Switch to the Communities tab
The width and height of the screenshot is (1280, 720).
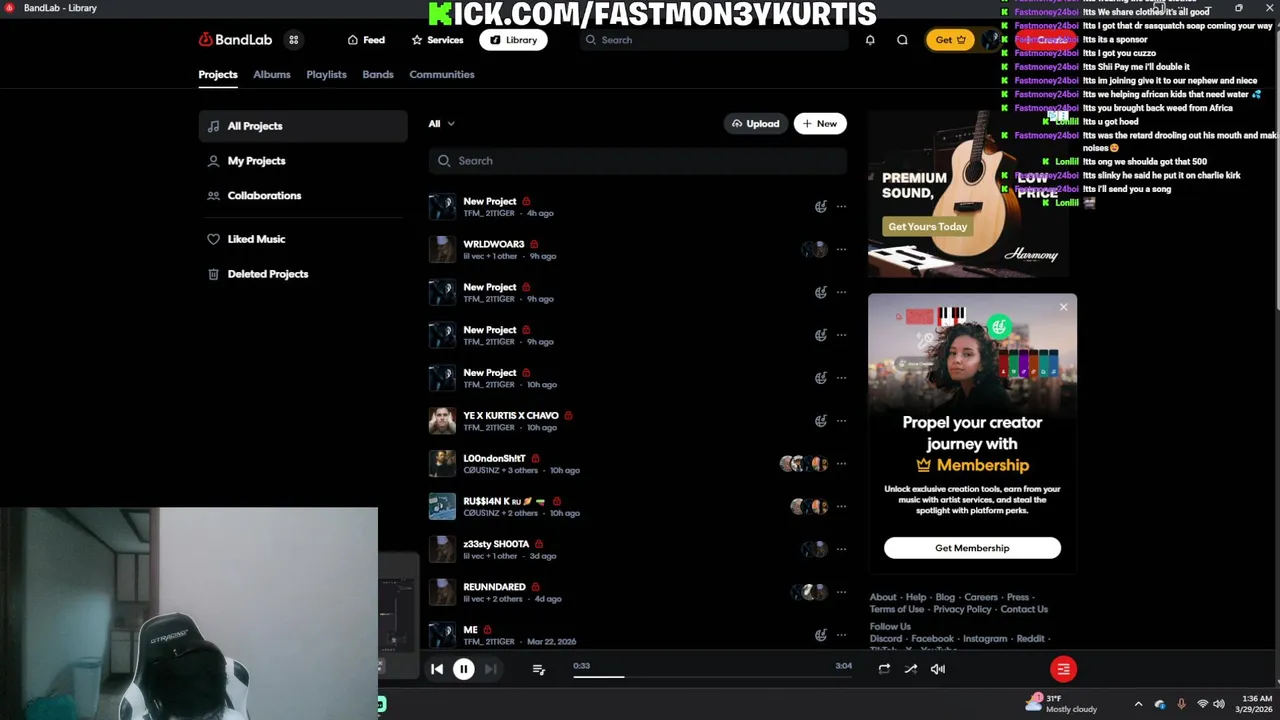coord(442,74)
